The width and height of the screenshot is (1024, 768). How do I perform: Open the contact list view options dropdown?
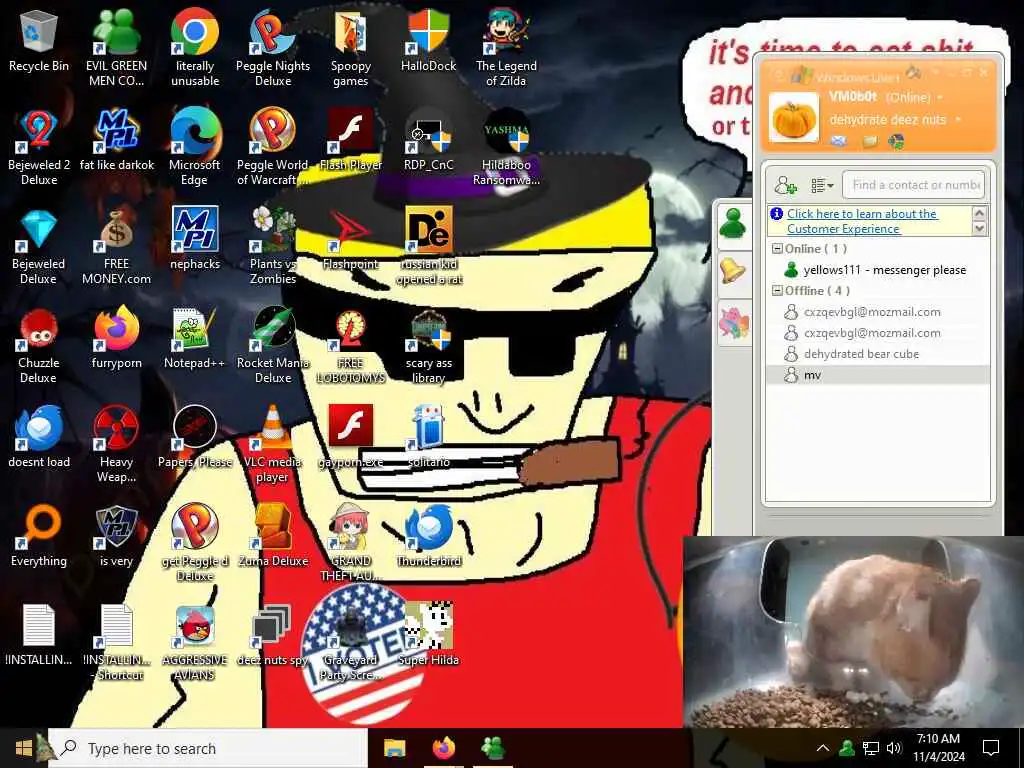point(822,186)
